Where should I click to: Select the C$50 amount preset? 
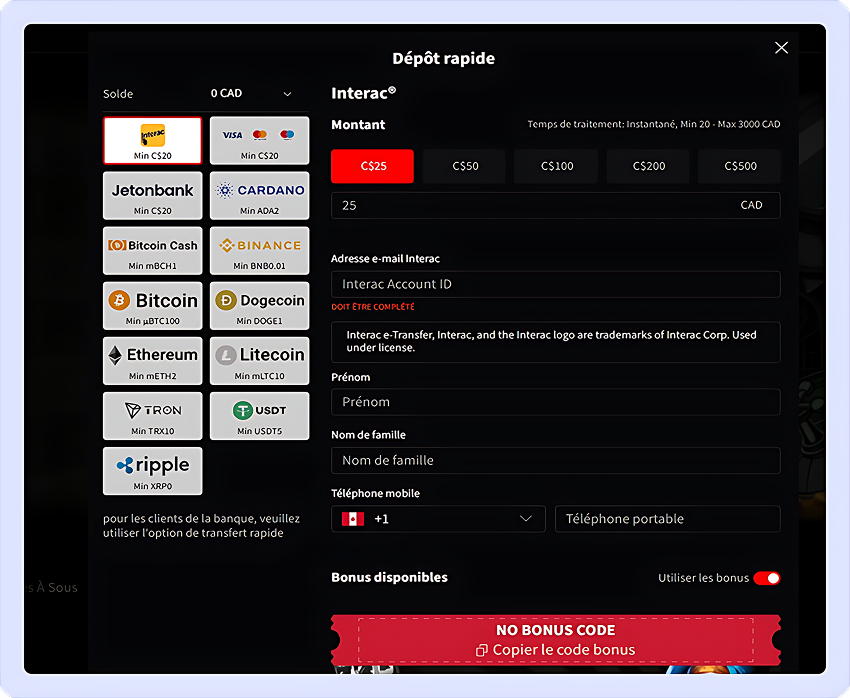[x=465, y=166]
